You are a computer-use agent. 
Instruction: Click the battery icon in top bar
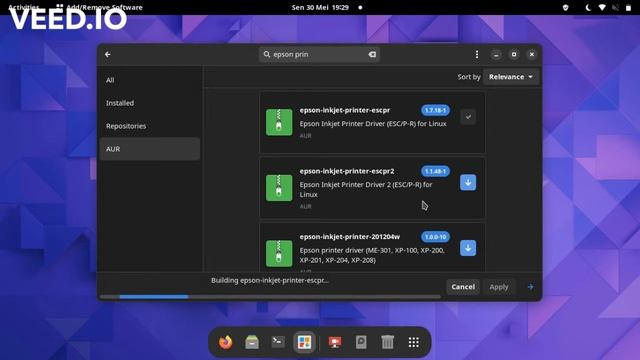pyautogui.click(x=628, y=7)
